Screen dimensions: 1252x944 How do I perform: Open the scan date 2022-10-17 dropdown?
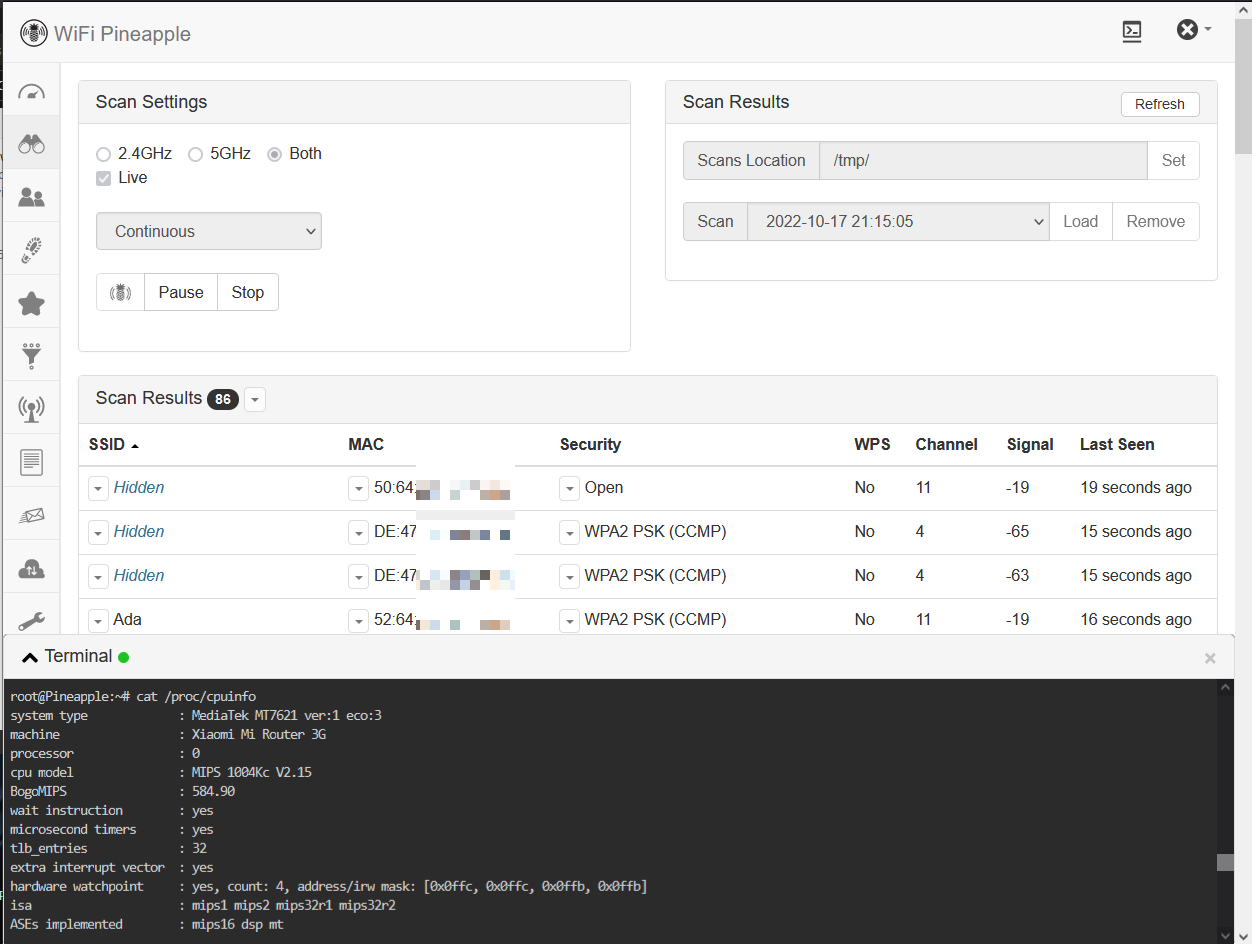(x=898, y=222)
